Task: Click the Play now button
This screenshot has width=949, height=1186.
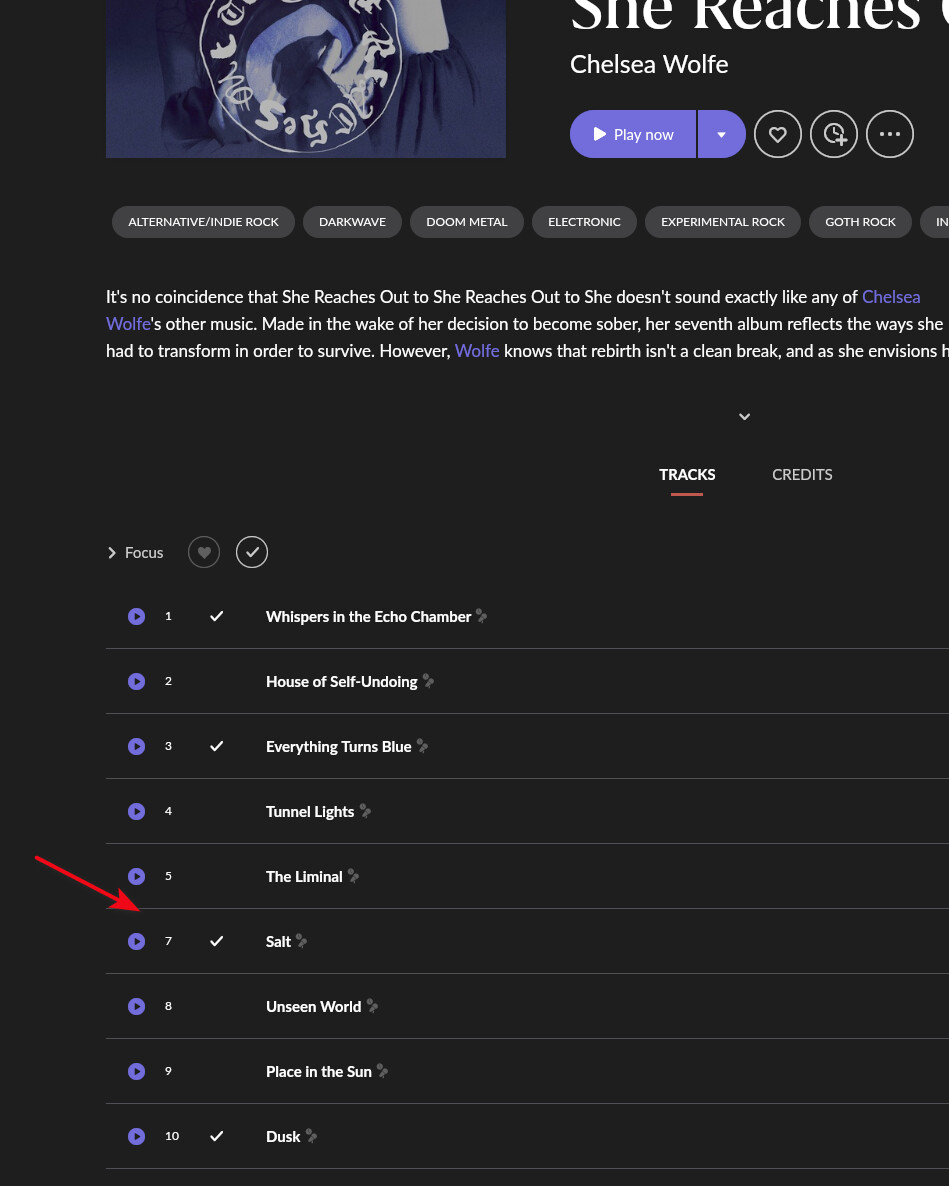Action: [633, 135]
